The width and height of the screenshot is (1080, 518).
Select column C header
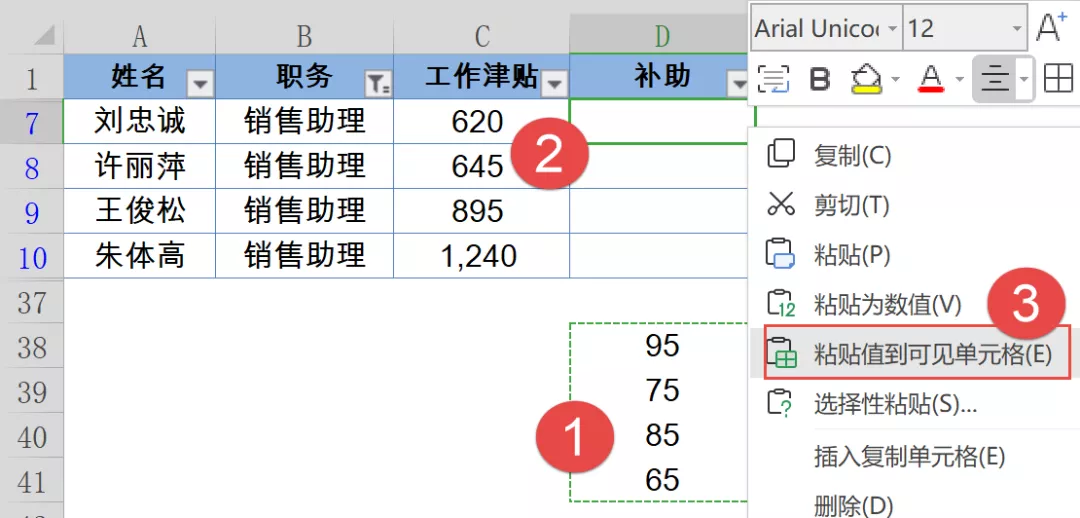(481, 37)
